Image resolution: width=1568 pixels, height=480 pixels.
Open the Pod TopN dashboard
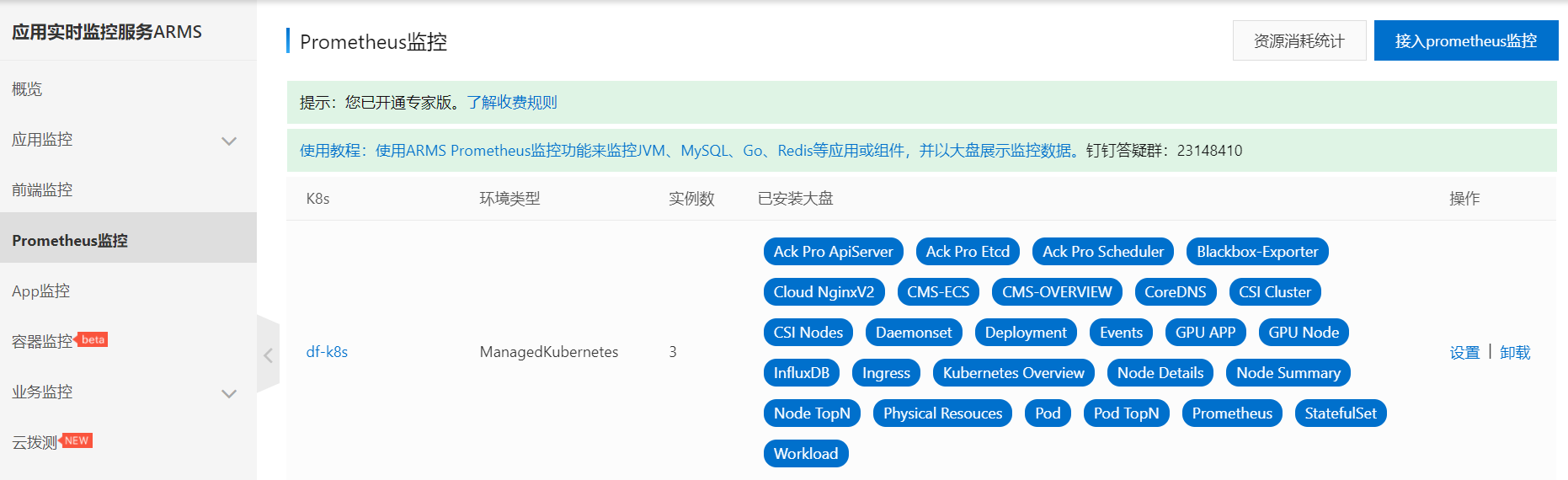pos(1126,413)
